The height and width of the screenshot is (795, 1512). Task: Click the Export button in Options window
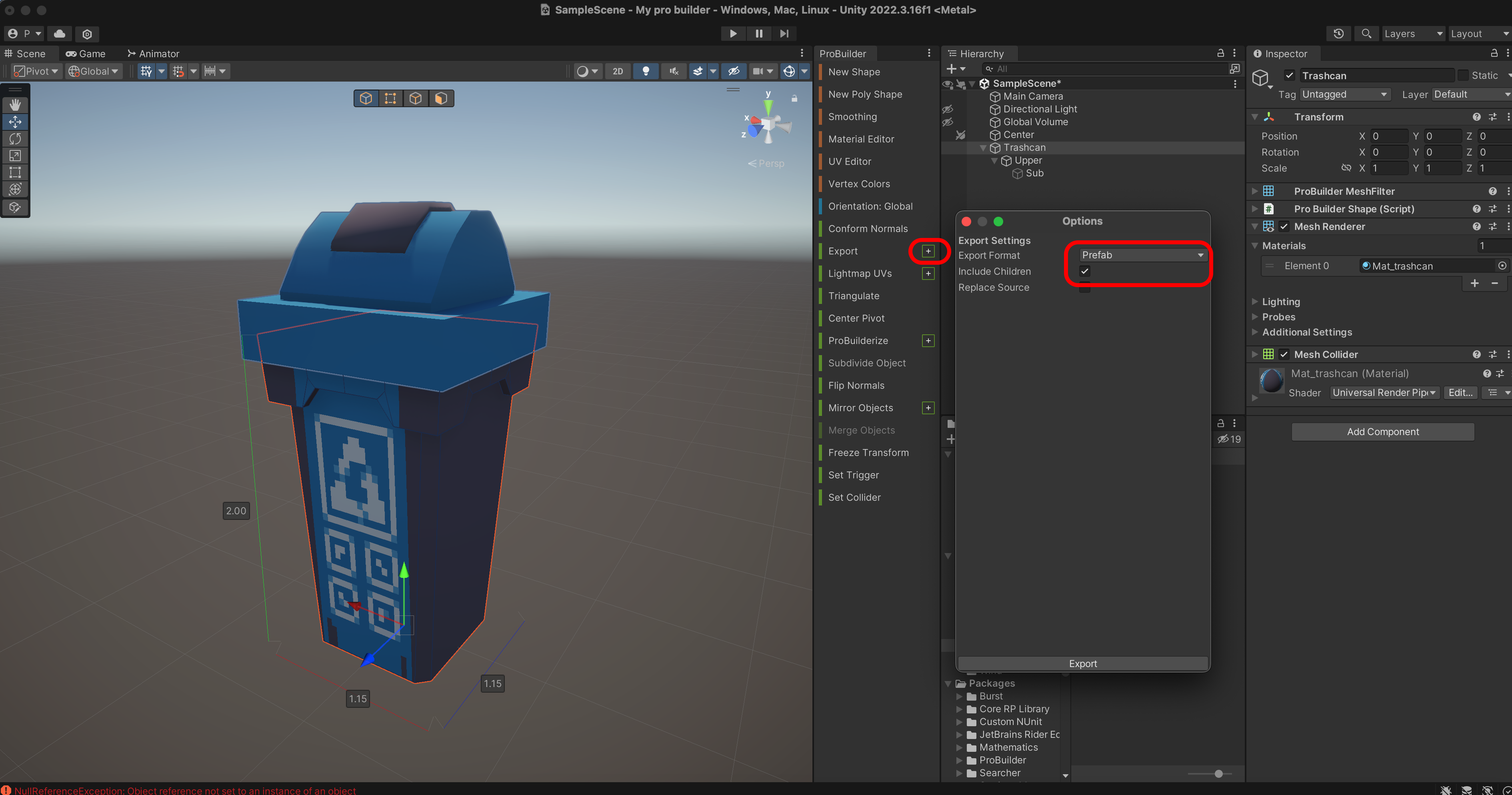click(1082, 663)
